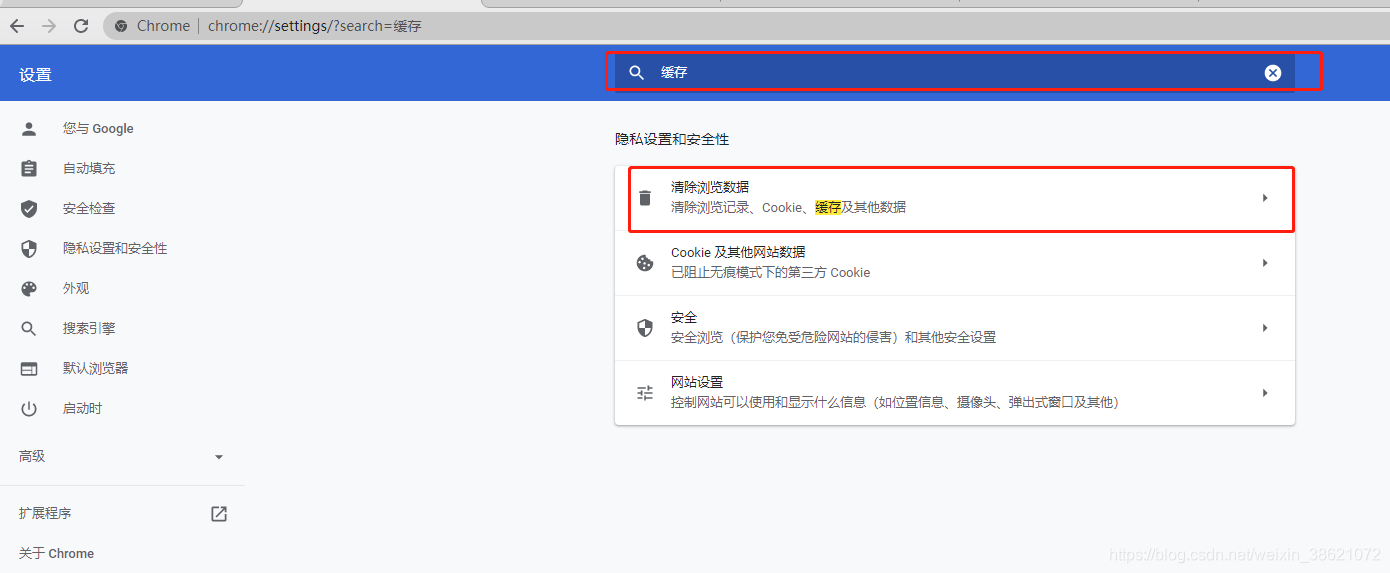
Task: Expand the 高级 section arrow
Action: click(x=219, y=457)
